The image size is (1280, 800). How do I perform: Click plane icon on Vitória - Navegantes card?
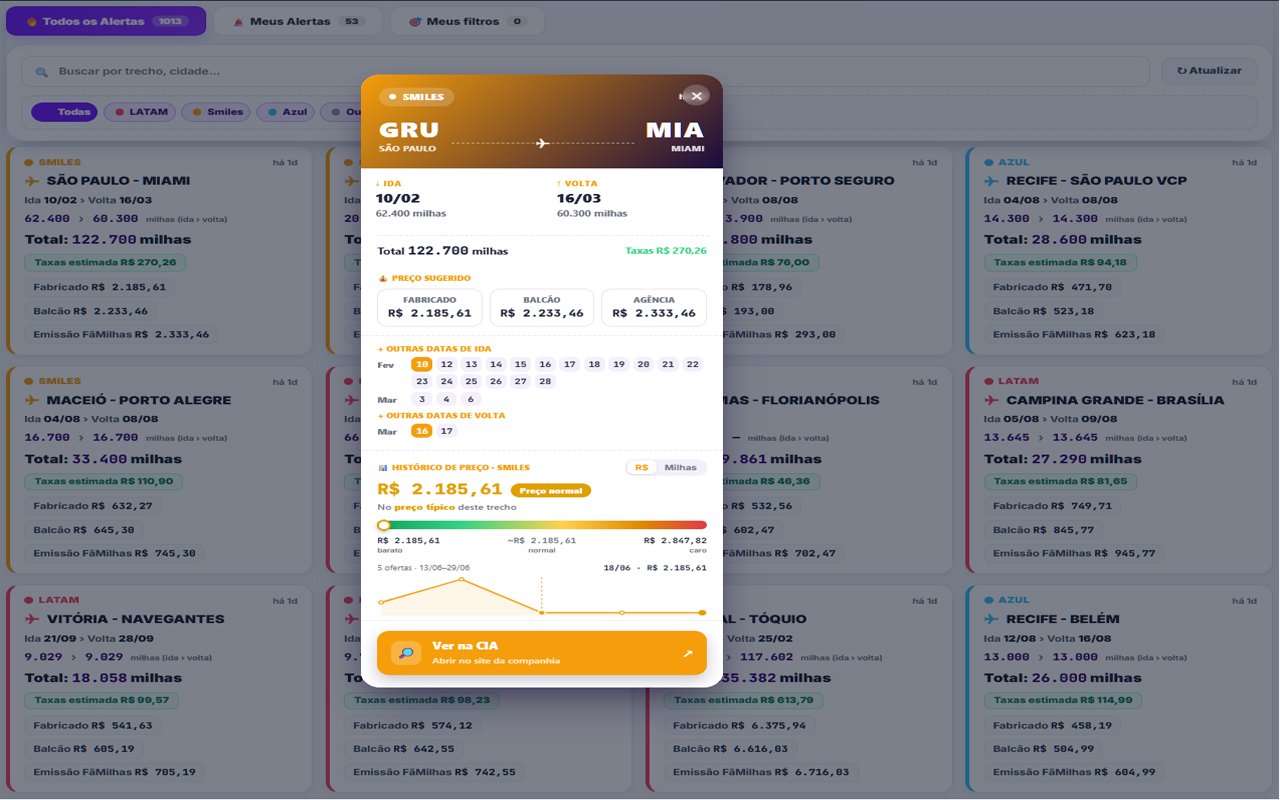point(31,619)
